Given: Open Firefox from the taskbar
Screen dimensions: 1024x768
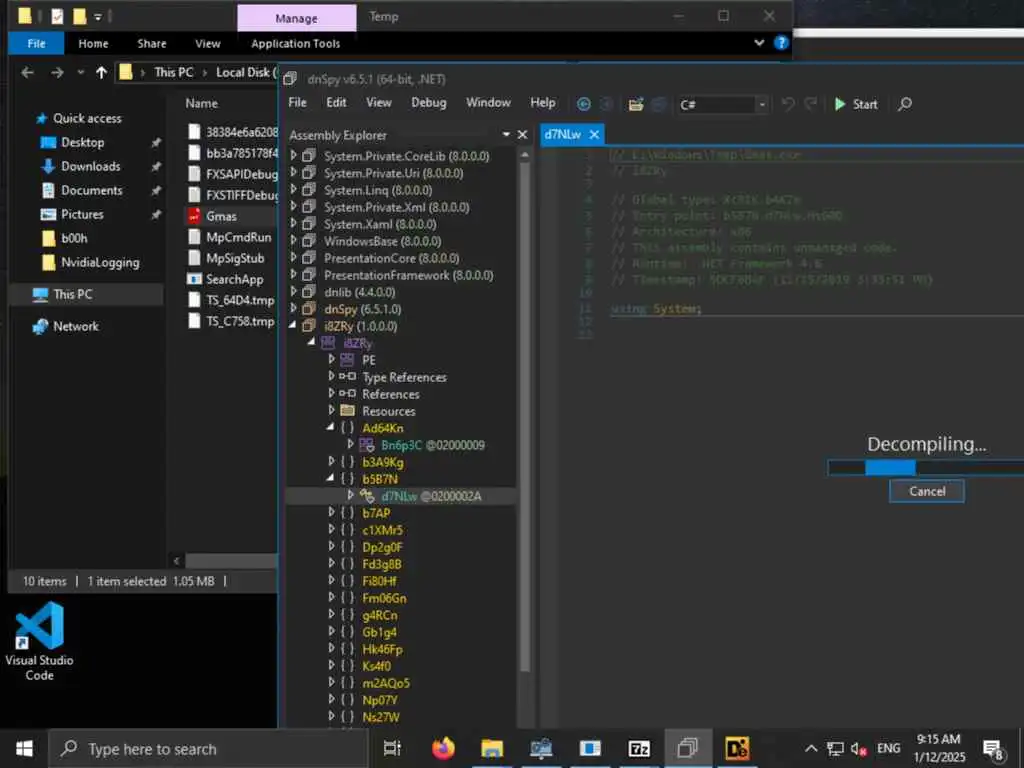Looking at the screenshot, I should click(443, 748).
